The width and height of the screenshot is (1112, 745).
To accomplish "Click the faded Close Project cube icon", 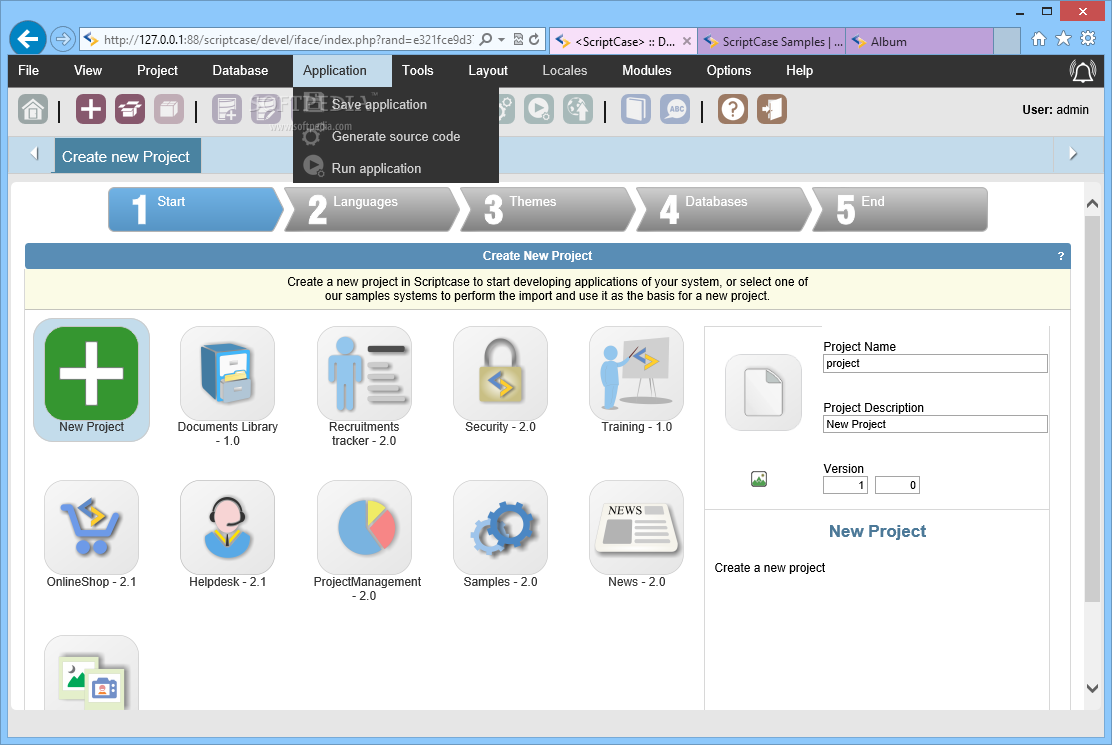I will (x=169, y=109).
